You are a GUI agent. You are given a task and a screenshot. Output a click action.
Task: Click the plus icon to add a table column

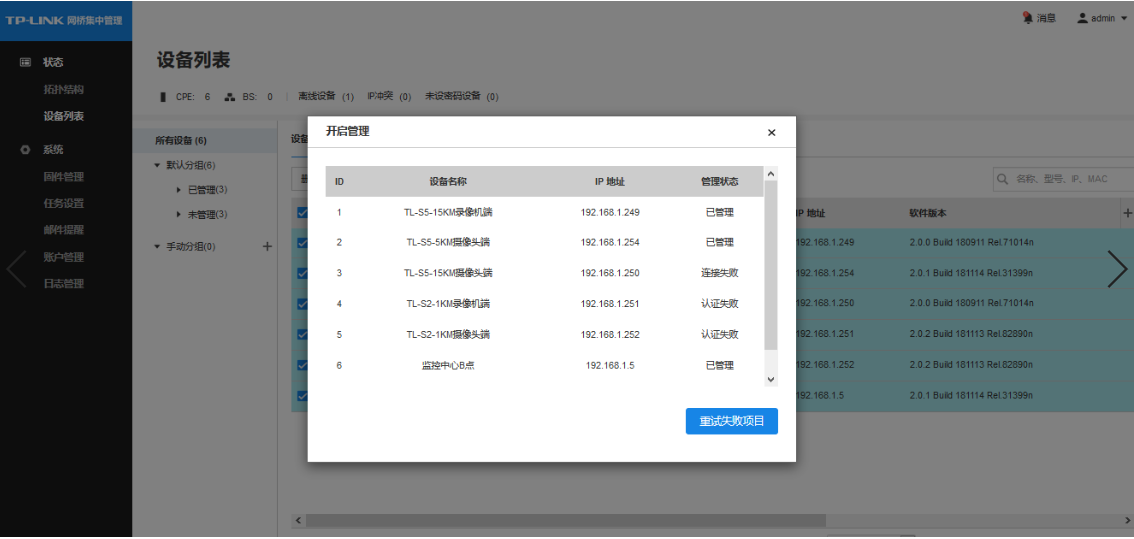pos(1127,213)
